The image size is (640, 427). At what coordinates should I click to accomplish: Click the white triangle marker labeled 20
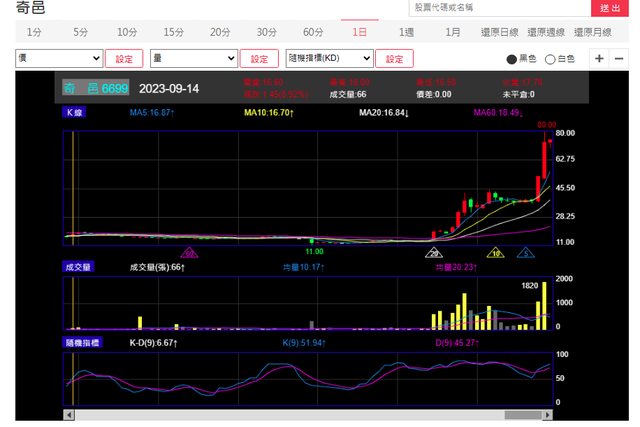(435, 254)
